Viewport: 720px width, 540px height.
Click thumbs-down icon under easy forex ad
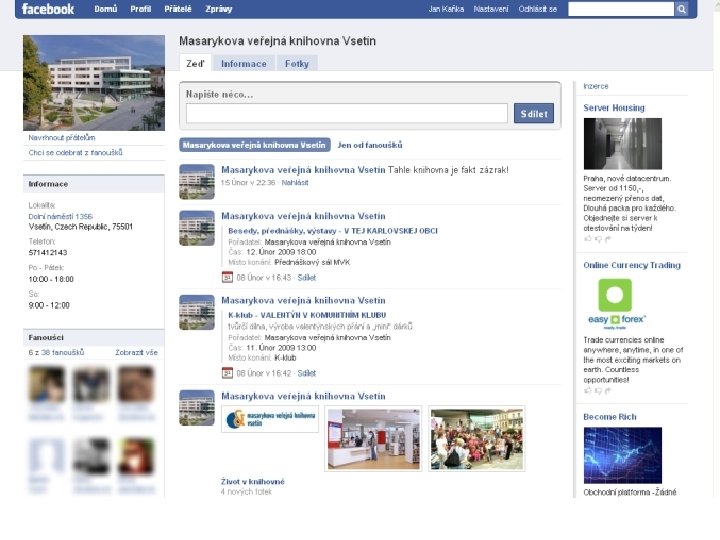[x=598, y=391]
